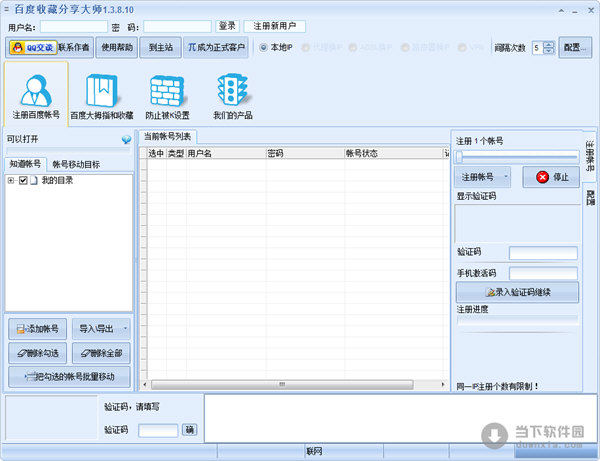This screenshot has height=461, width=600.
Task: Click the right scroll arrow of account list
Action: pos(443,384)
